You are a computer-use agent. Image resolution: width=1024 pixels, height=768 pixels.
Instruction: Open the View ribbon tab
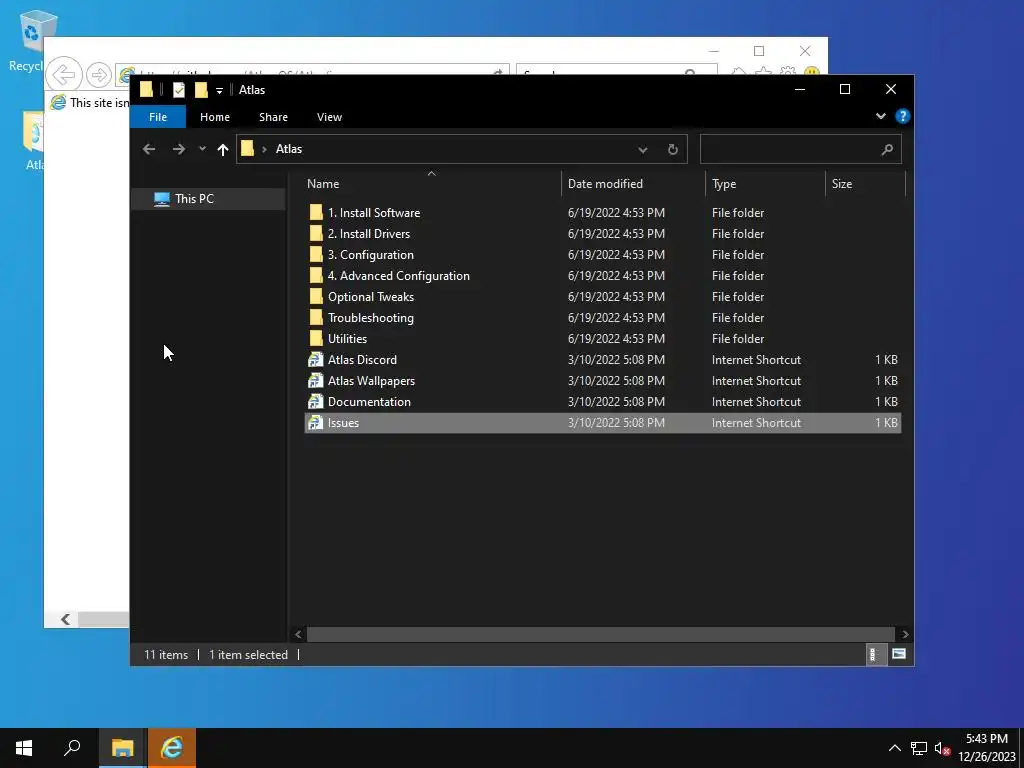point(329,117)
